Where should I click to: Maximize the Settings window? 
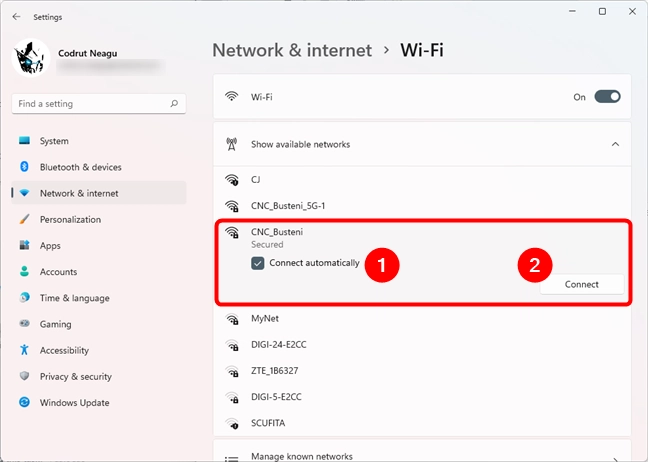(x=602, y=11)
